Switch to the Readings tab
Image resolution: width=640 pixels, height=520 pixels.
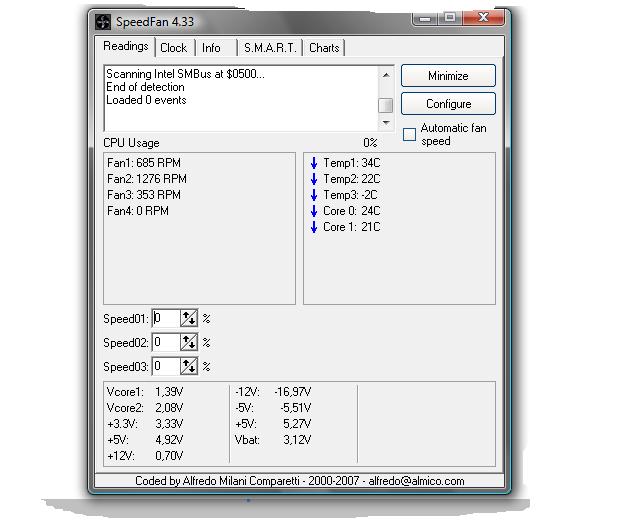(125, 47)
